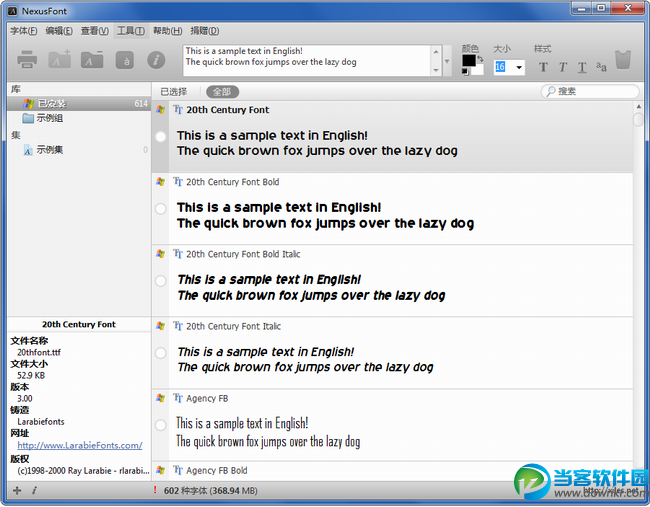Click the add font folder icon
The width and height of the screenshot is (650, 507).
click(x=60, y=60)
